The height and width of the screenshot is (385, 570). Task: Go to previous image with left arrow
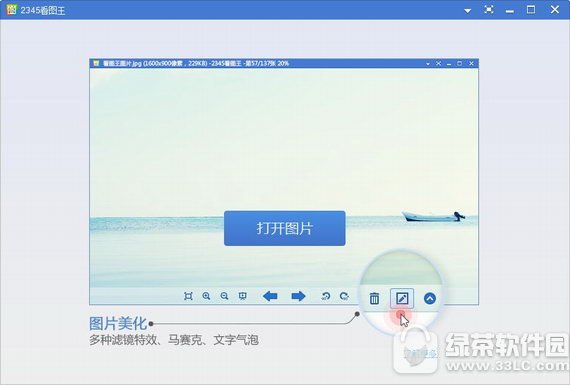tap(270, 296)
